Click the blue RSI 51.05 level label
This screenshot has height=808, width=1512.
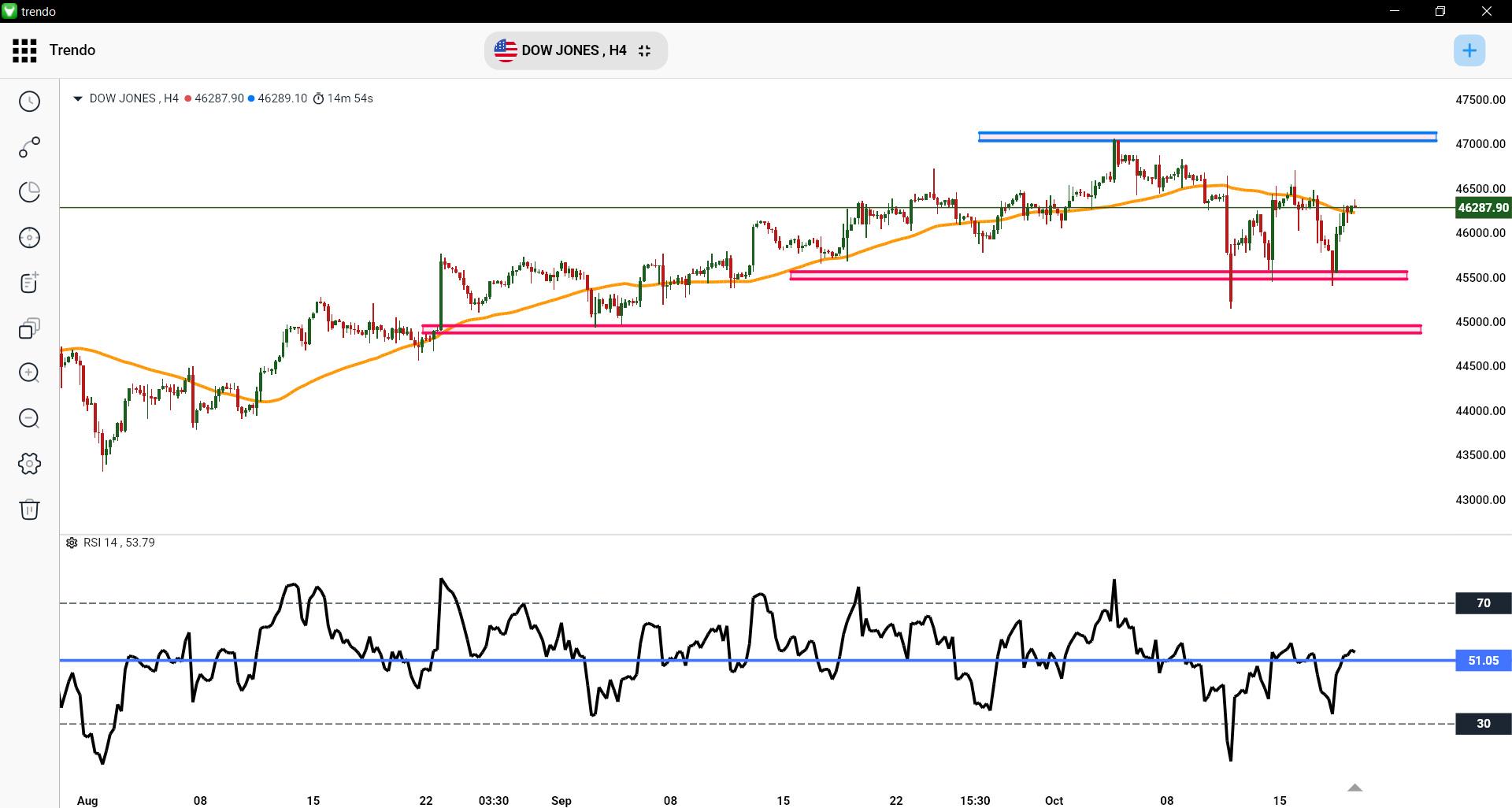1483,661
